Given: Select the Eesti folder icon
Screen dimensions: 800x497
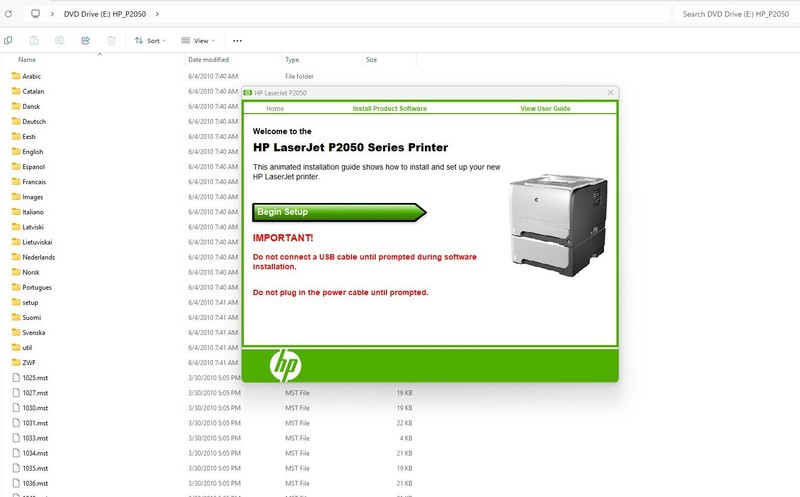Looking at the screenshot, I should coord(16,136).
